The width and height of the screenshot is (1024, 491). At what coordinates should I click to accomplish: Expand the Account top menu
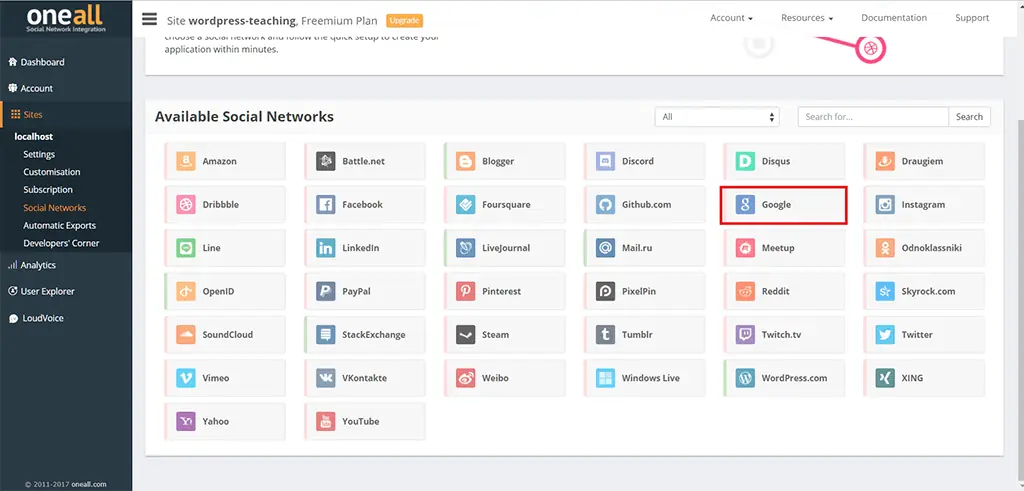(x=731, y=18)
